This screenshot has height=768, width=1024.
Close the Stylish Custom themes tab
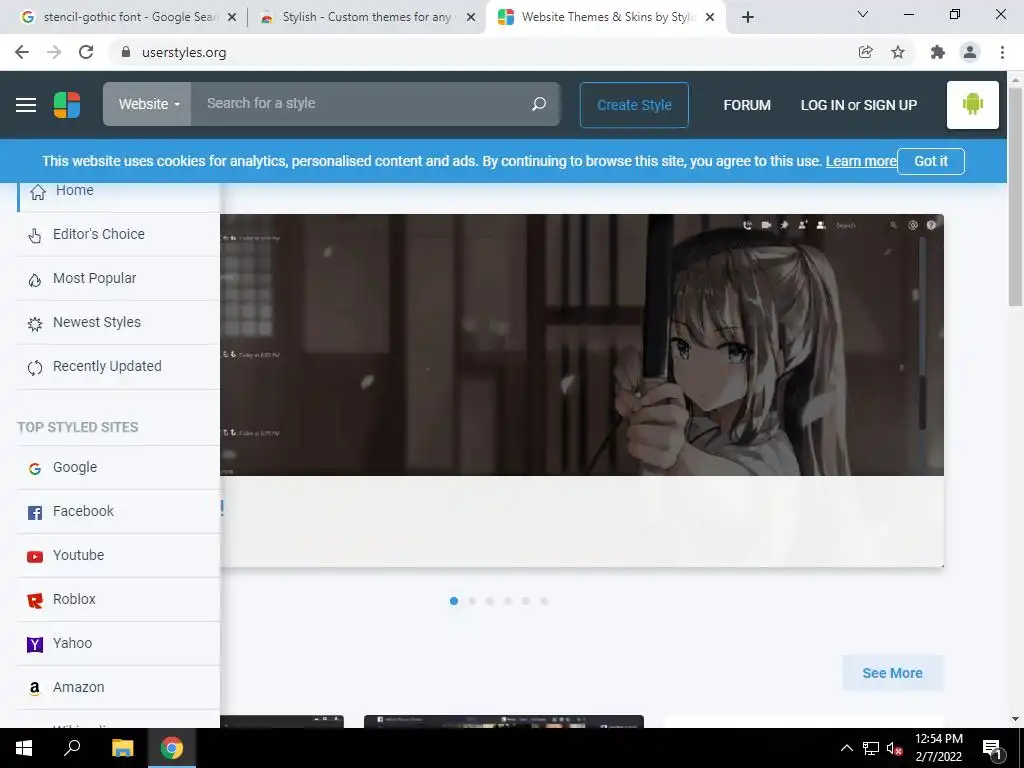[x=470, y=18]
